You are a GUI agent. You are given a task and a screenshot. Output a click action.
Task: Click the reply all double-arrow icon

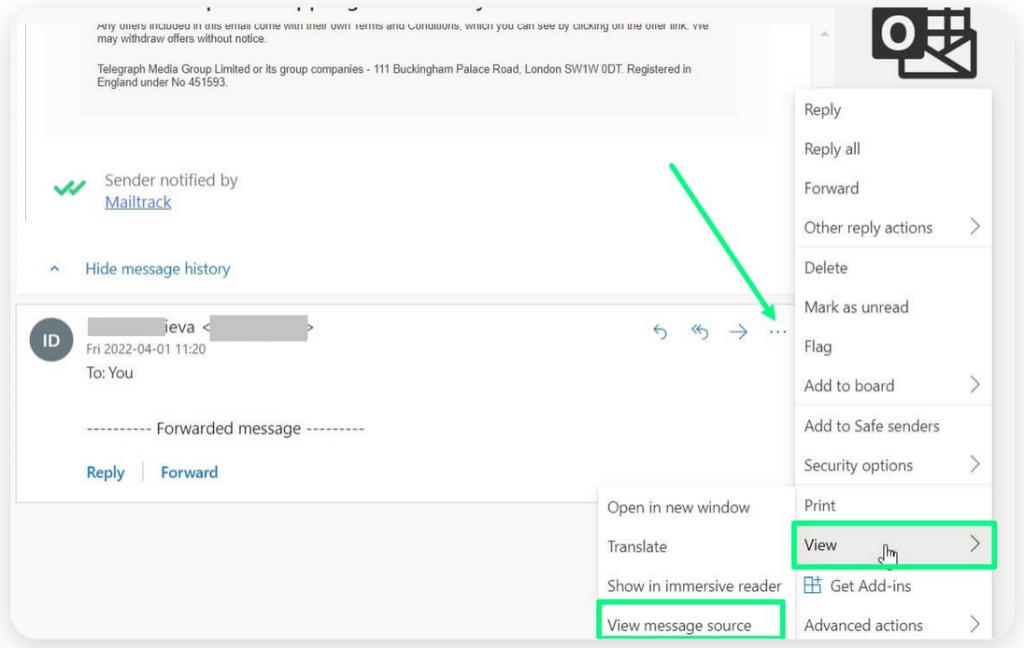point(700,332)
